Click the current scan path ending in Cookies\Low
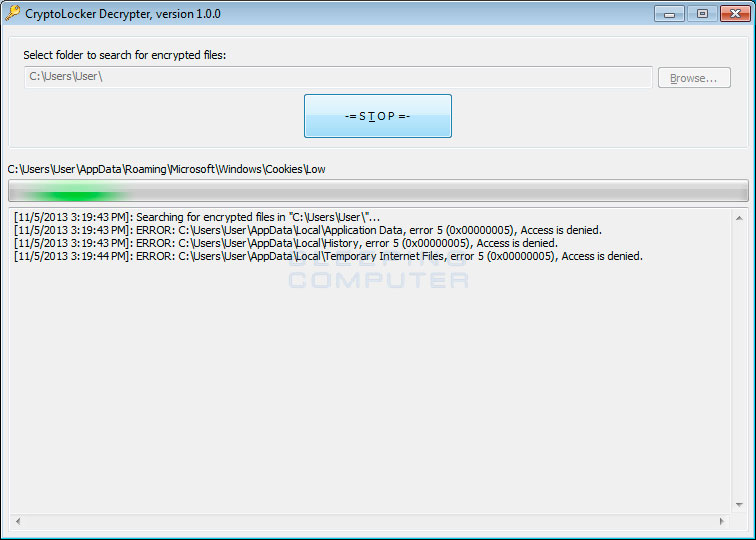756x540 pixels. 166,169
